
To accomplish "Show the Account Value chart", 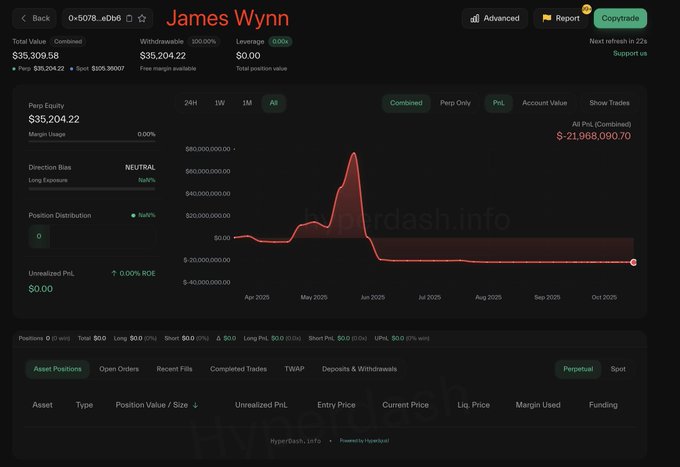I will [x=545, y=103].
